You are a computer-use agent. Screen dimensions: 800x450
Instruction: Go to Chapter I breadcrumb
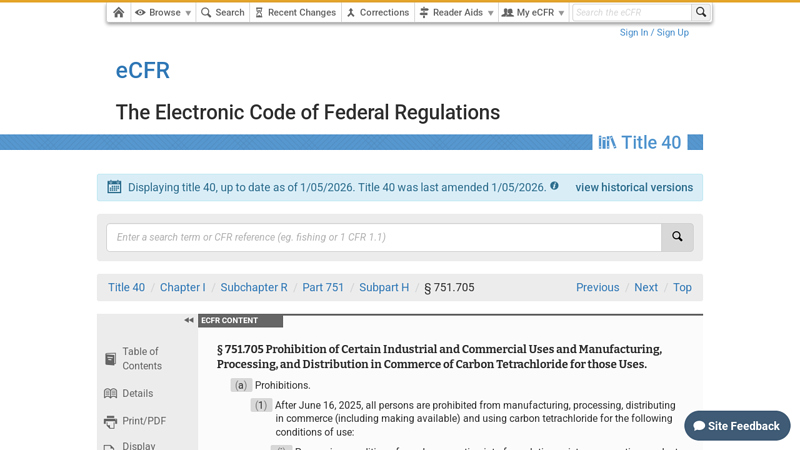[x=183, y=287]
